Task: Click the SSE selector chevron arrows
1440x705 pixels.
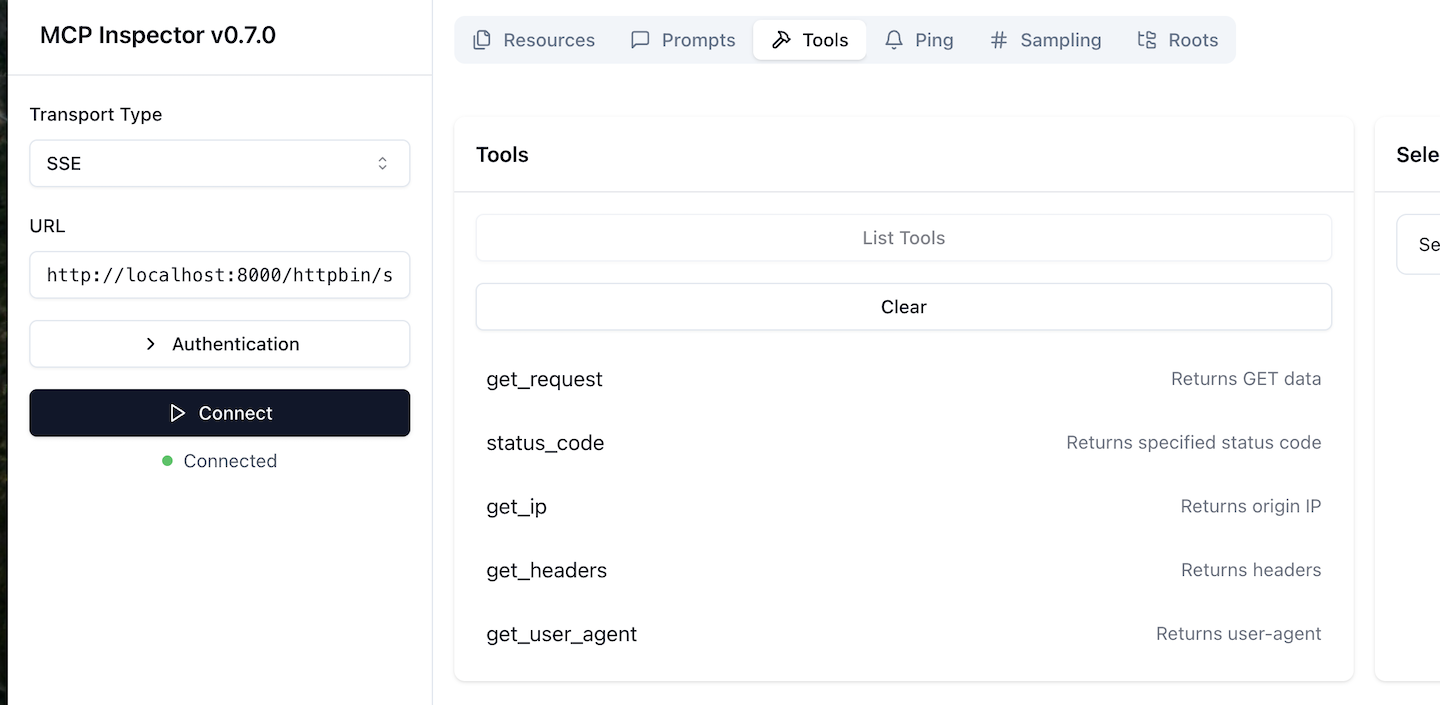Action: (x=383, y=163)
